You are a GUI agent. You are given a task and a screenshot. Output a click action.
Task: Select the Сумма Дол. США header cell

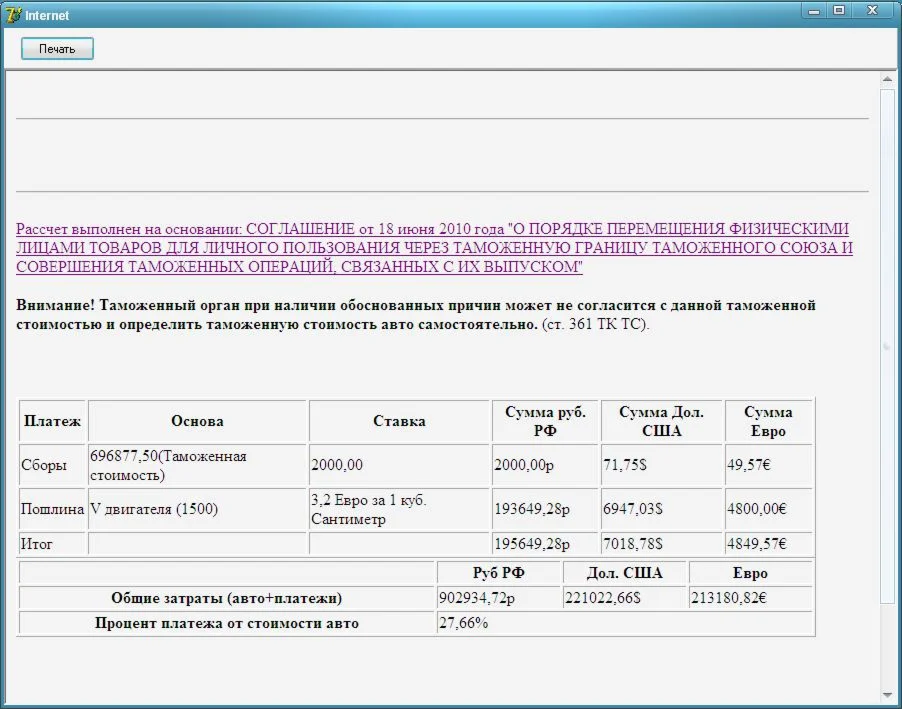pos(661,421)
